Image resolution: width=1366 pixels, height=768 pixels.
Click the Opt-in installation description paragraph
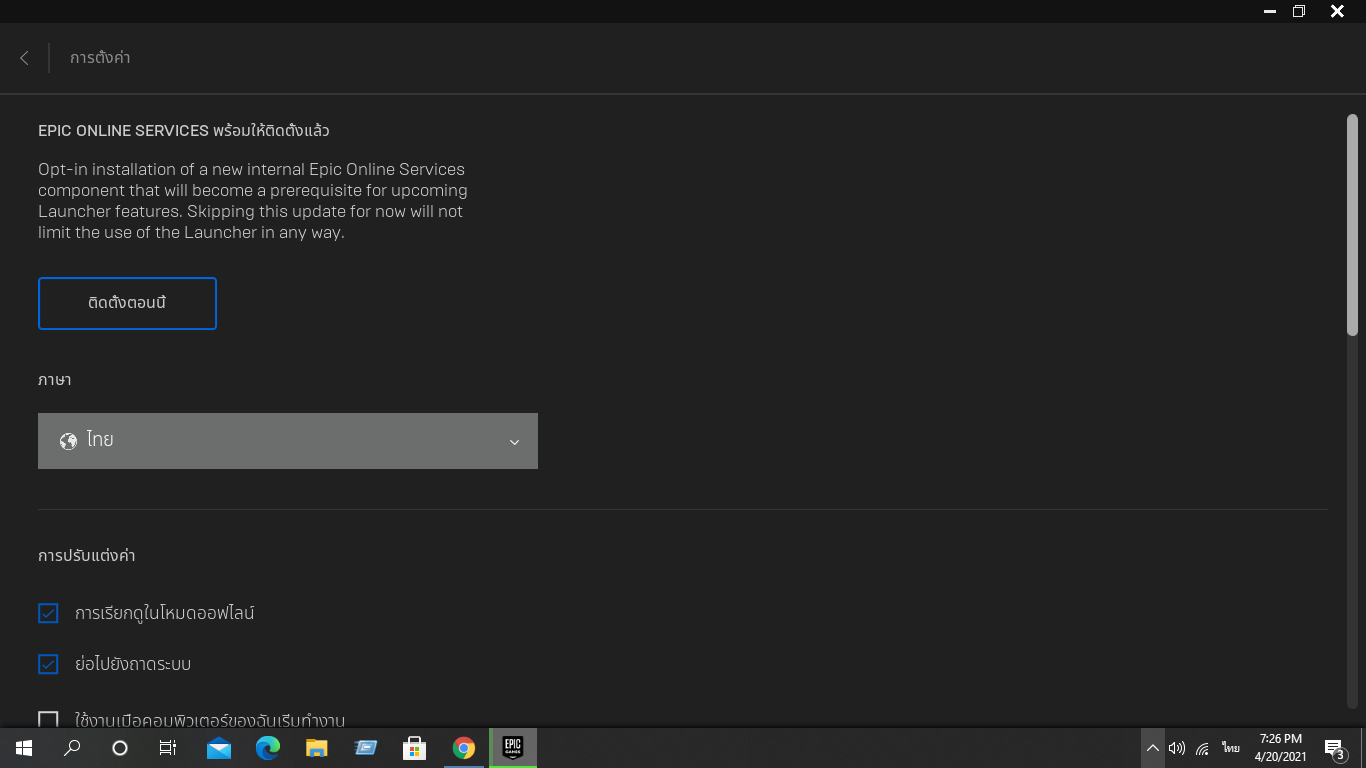point(253,201)
